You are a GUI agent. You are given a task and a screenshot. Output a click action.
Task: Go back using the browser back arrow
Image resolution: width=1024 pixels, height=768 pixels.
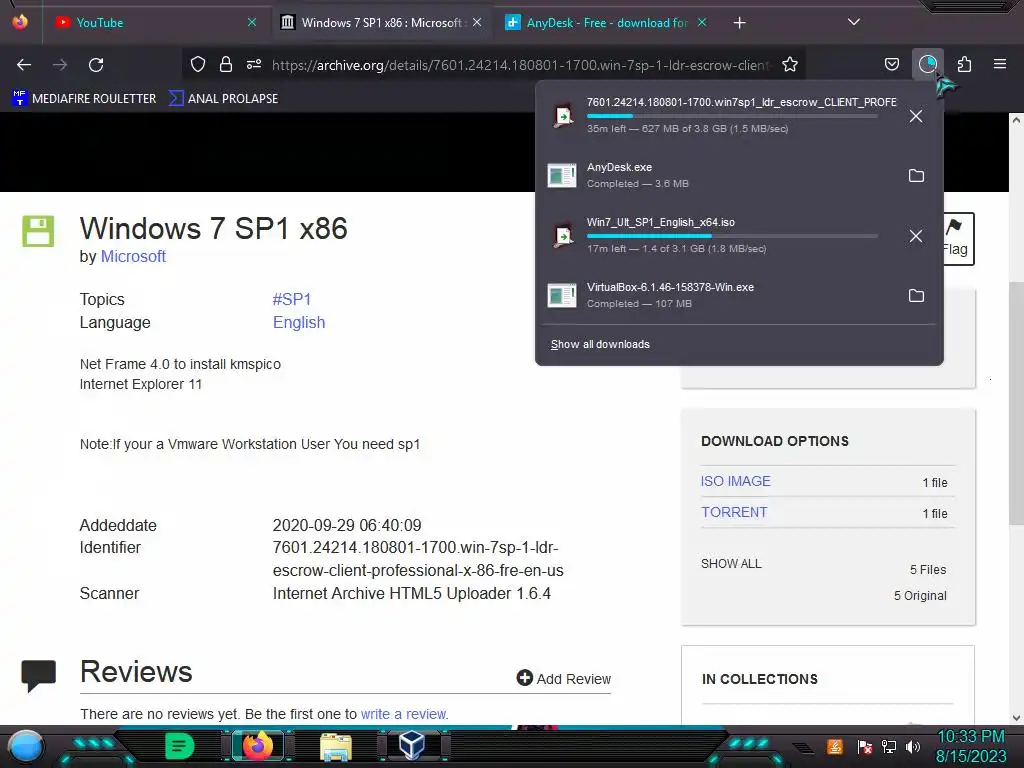24,65
